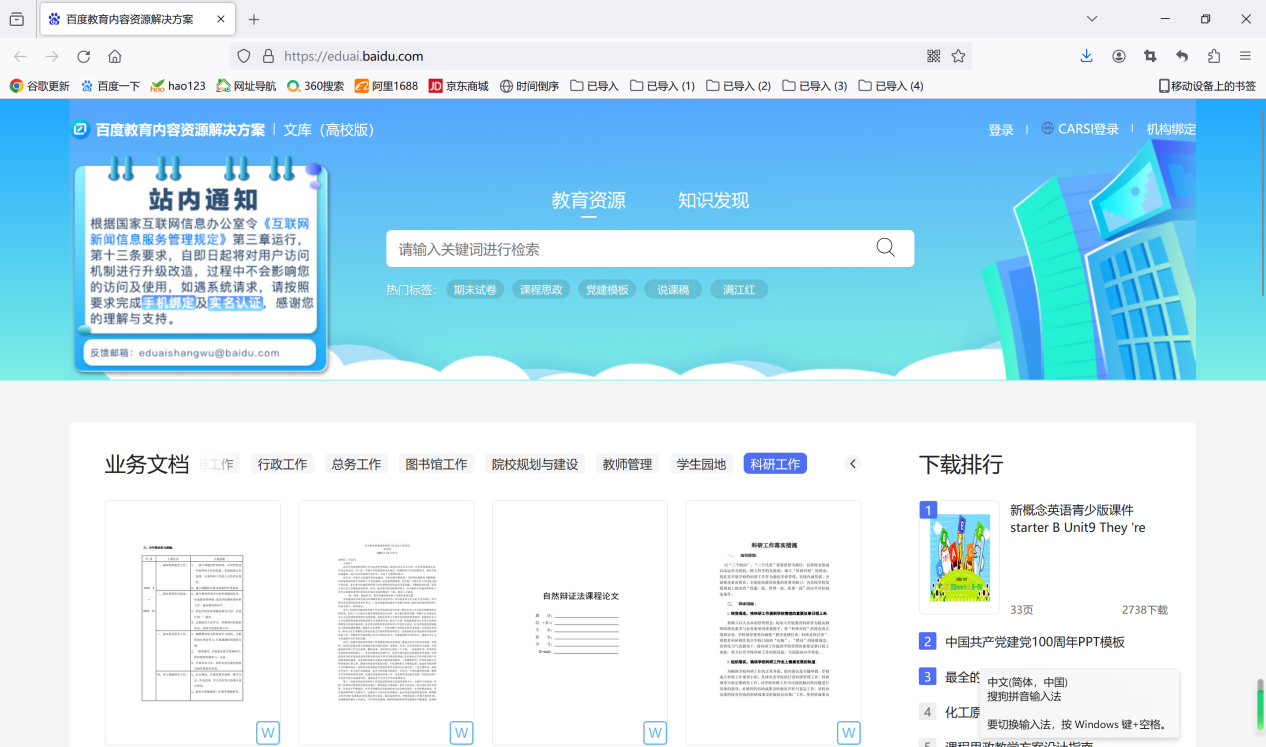Open the Firefox account icon

point(1119,56)
